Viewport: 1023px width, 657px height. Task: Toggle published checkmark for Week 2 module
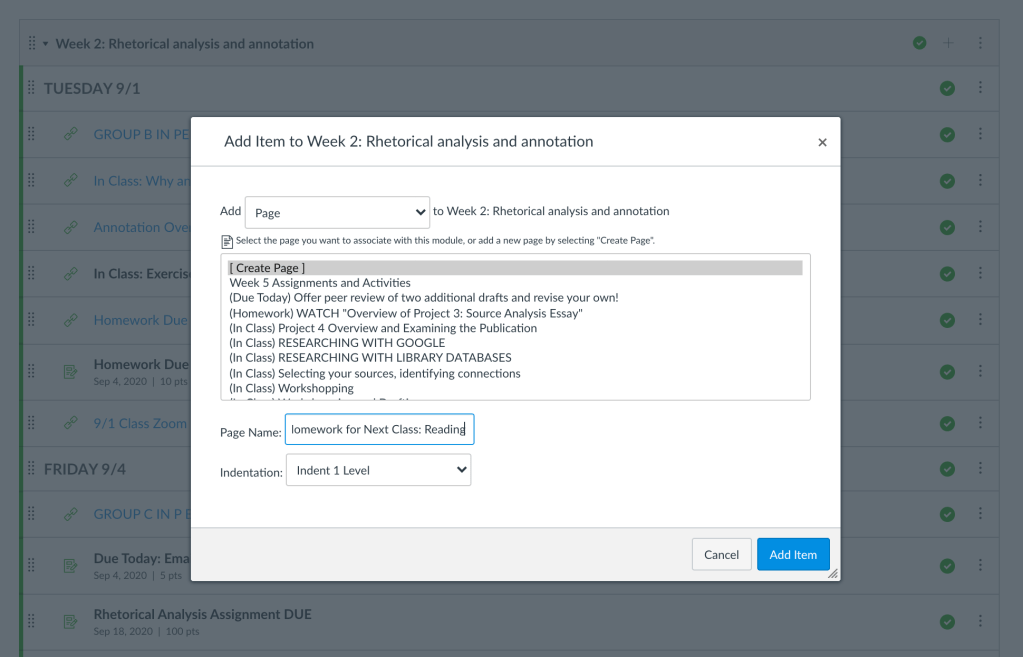click(919, 43)
